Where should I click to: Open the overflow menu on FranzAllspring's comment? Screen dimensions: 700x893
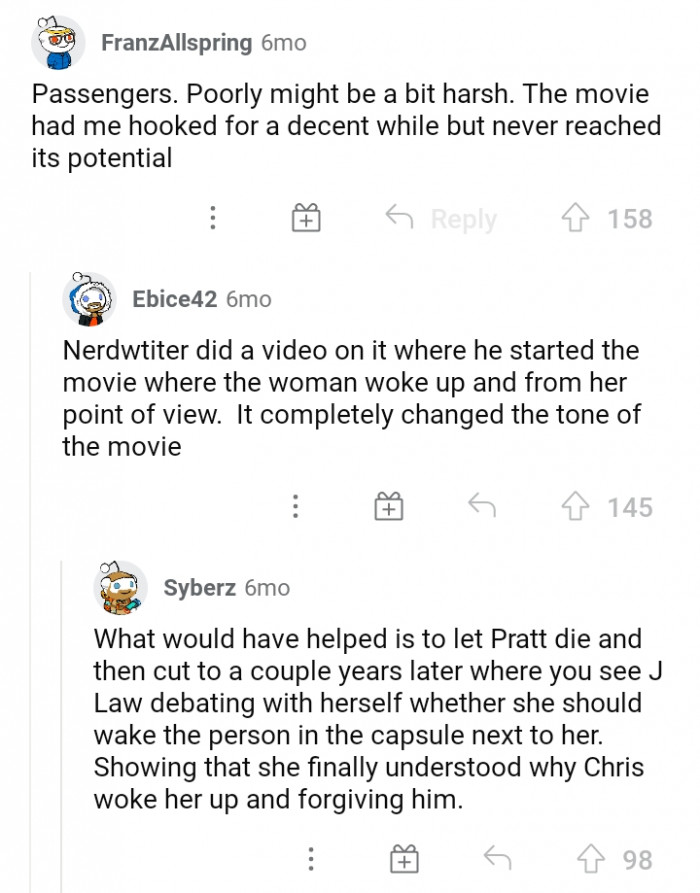[x=212, y=218]
